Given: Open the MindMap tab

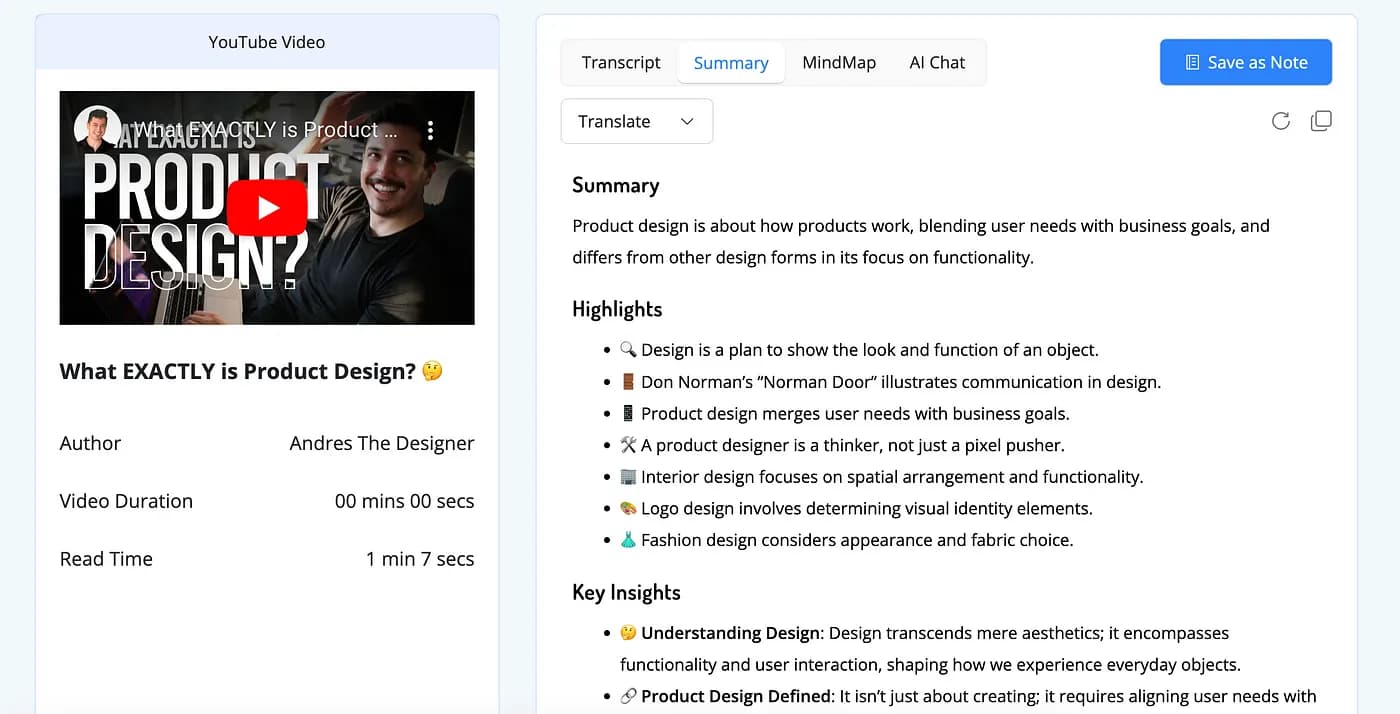Looking at the screenshot, I should click(838, 62).
